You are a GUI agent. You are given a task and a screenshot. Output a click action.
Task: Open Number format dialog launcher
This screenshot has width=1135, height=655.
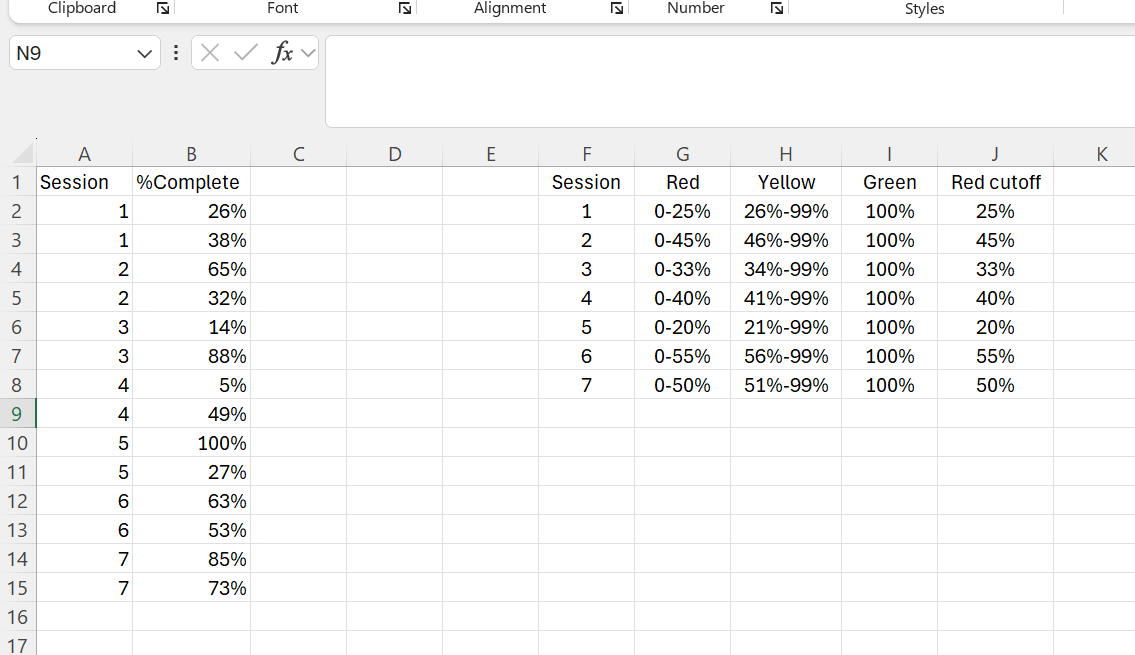click(x=777, y=9)
